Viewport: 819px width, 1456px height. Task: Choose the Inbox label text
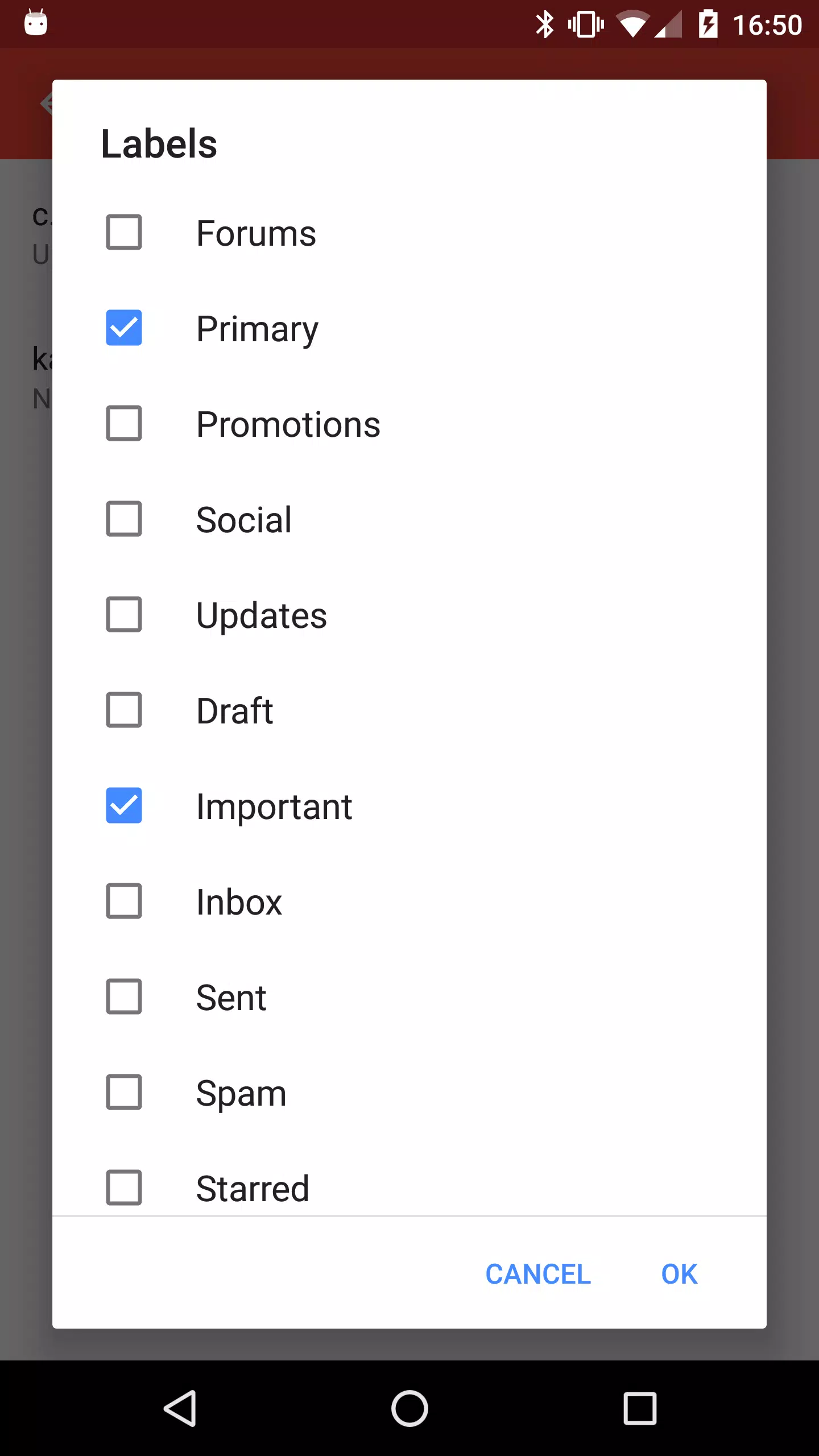239,902
